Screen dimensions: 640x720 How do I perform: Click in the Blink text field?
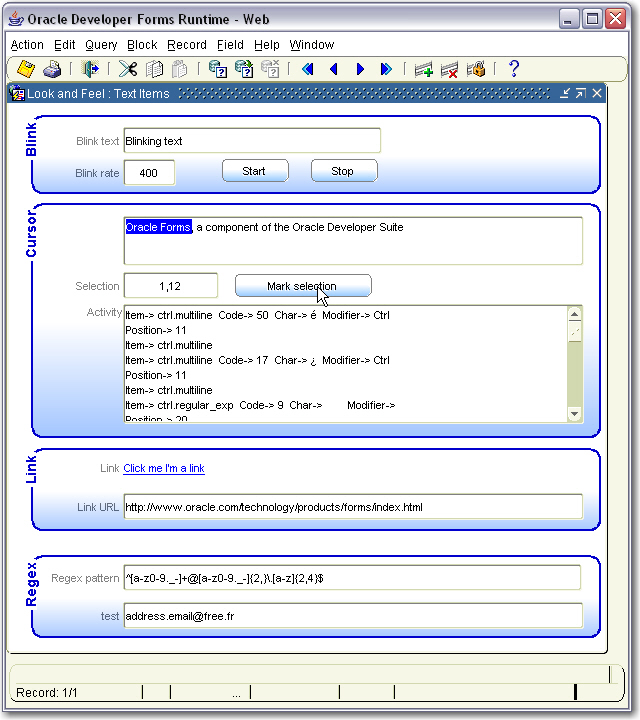[252, 141]
